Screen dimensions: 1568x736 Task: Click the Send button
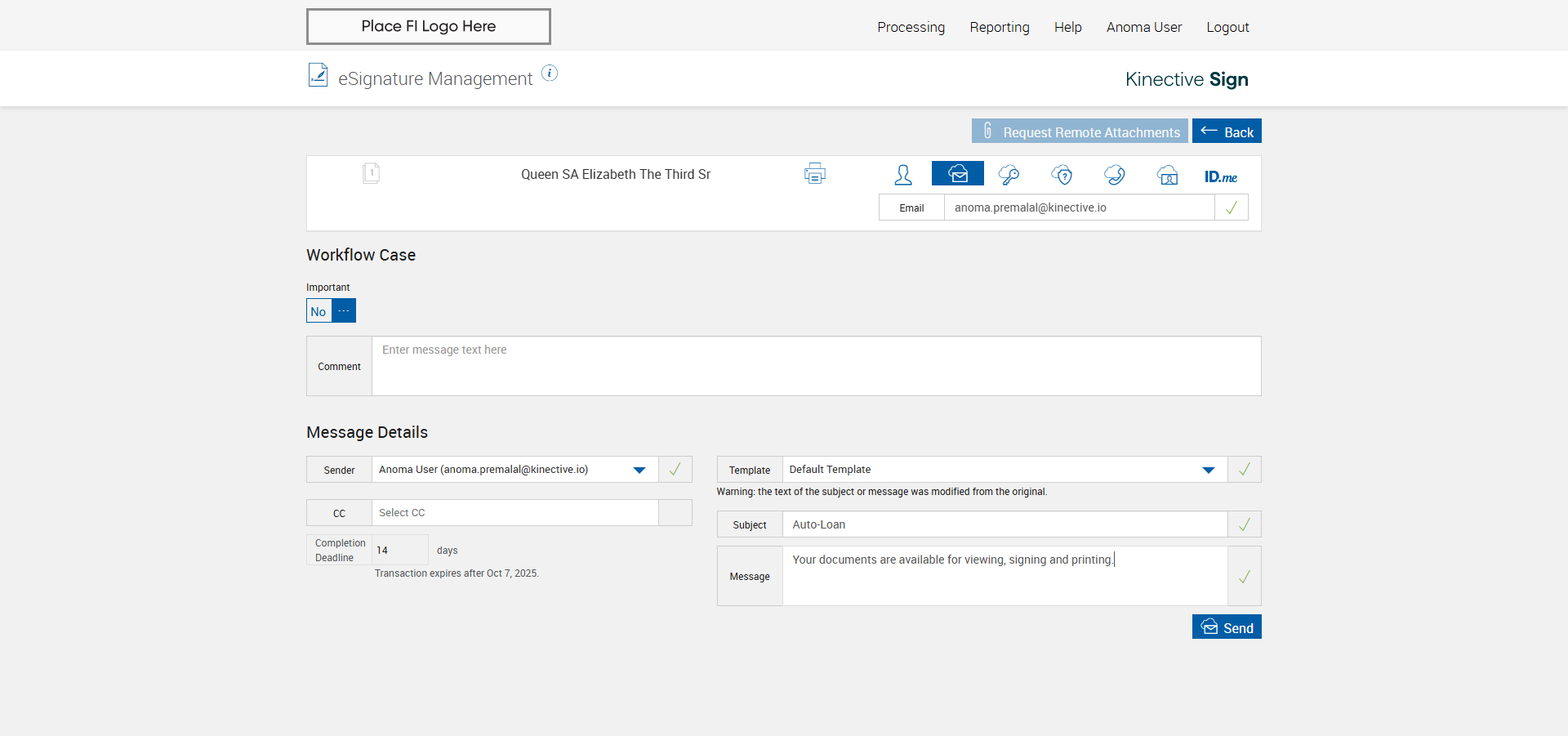1227,627
